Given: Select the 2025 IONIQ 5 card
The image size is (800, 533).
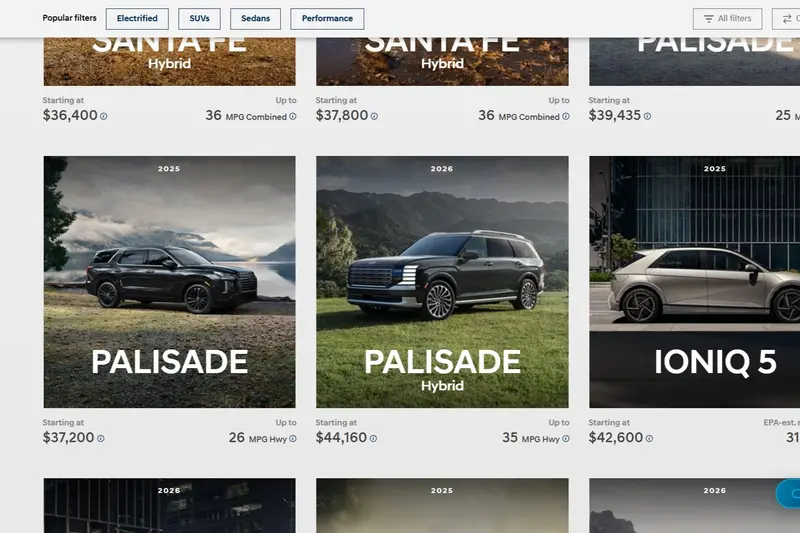Looking at the screenshot, I should (x=694, y=282).
